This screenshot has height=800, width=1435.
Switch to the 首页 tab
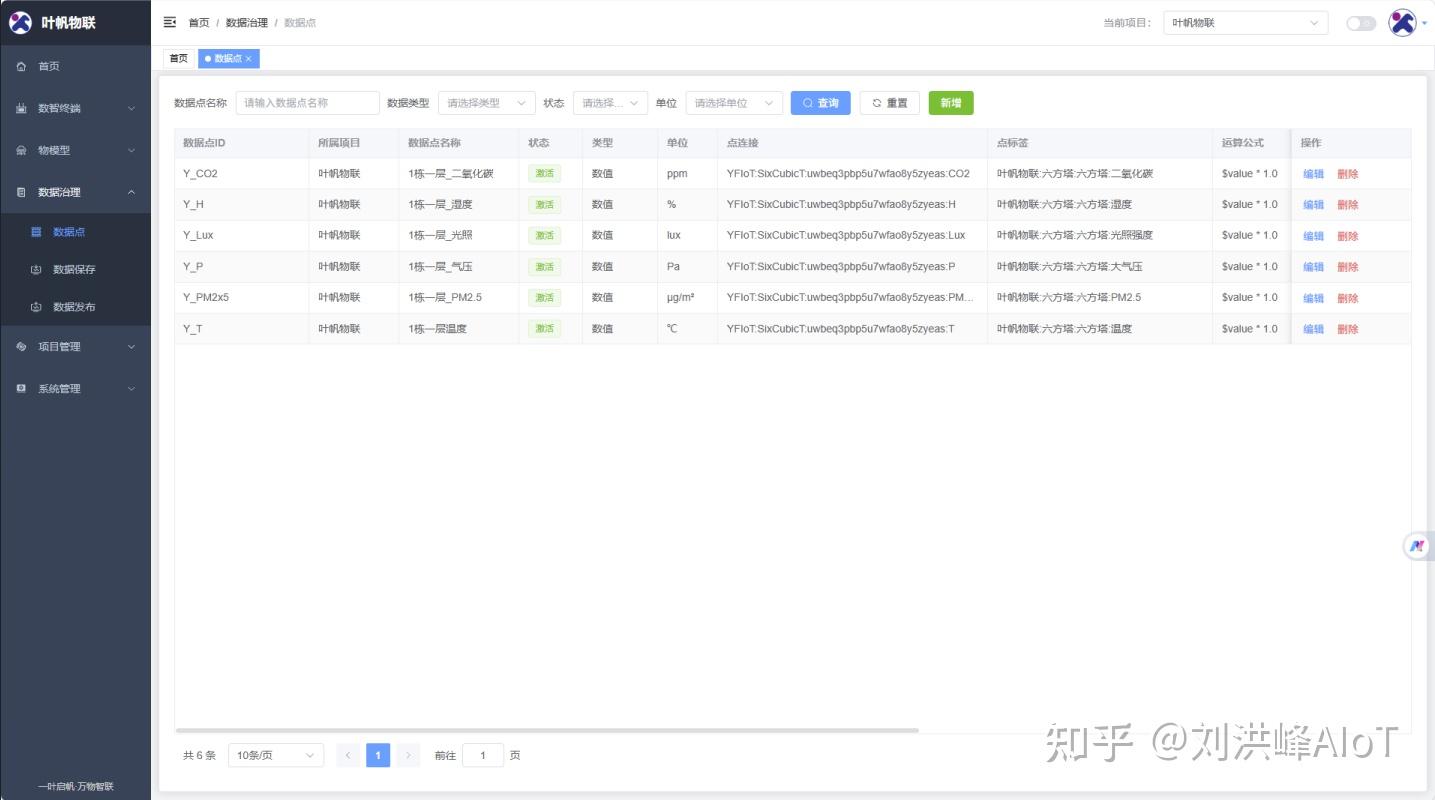pos(178,59)
